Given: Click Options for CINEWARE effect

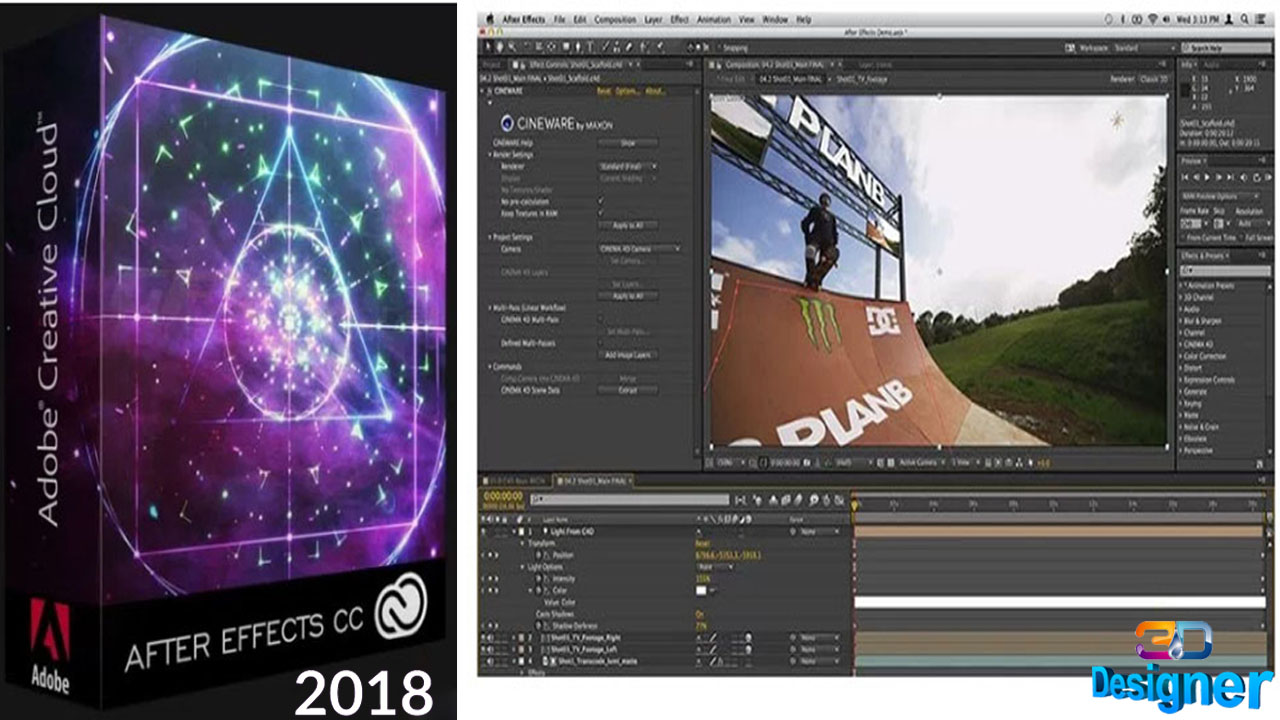Looking at the screenshot, I should point(627,91).
